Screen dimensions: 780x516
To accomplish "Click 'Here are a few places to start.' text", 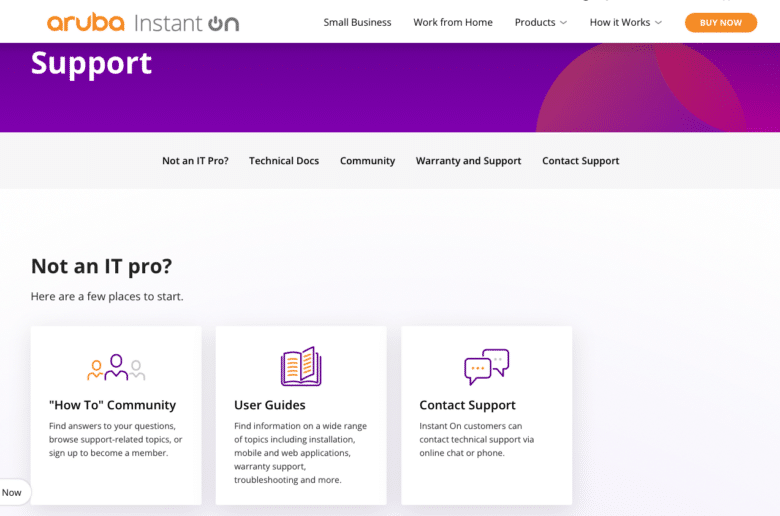I will point(107,297).
